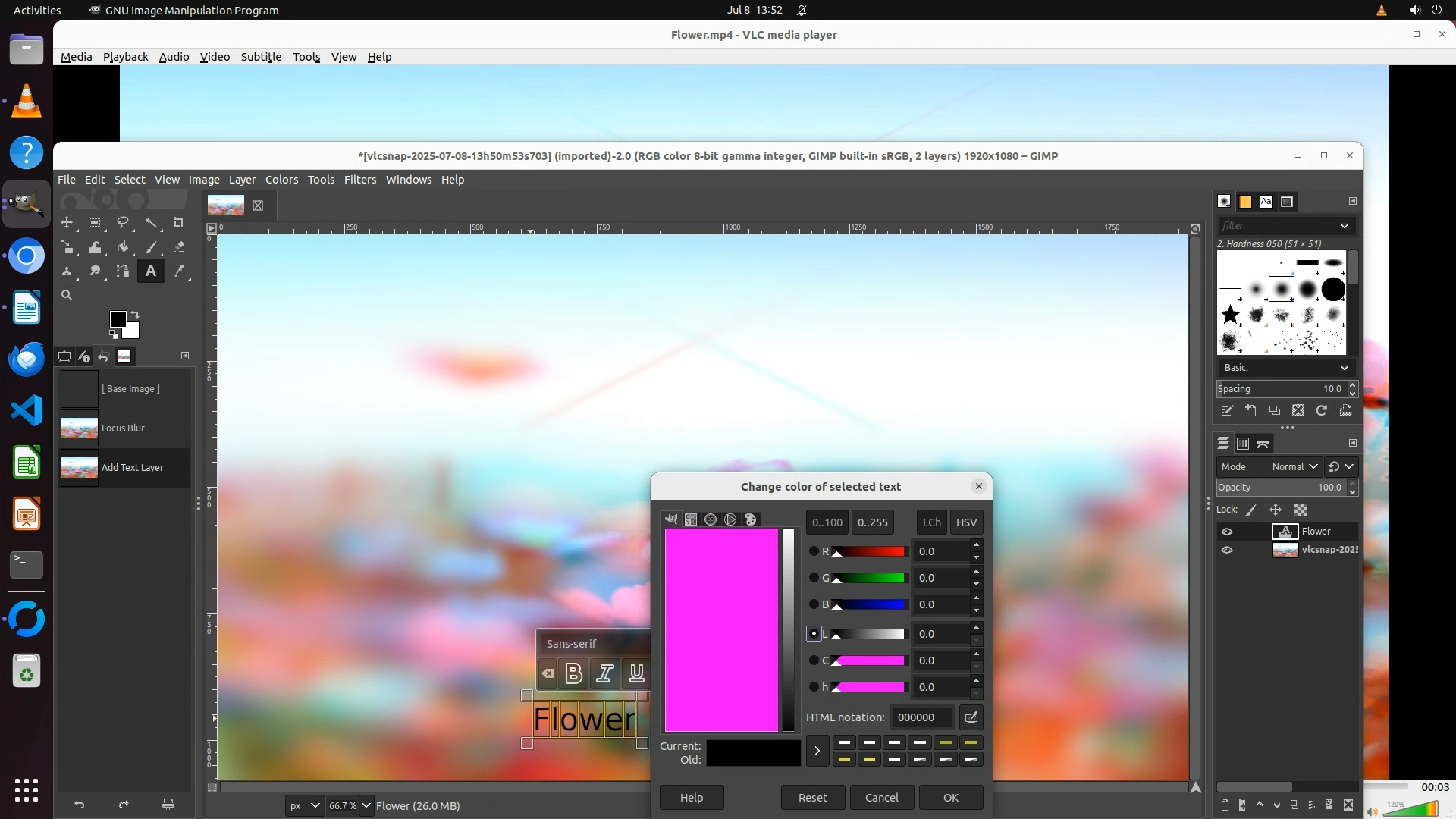Select the Zoom magnifier tool
This screenshot has height=819, width=1456.
point(67,296)
